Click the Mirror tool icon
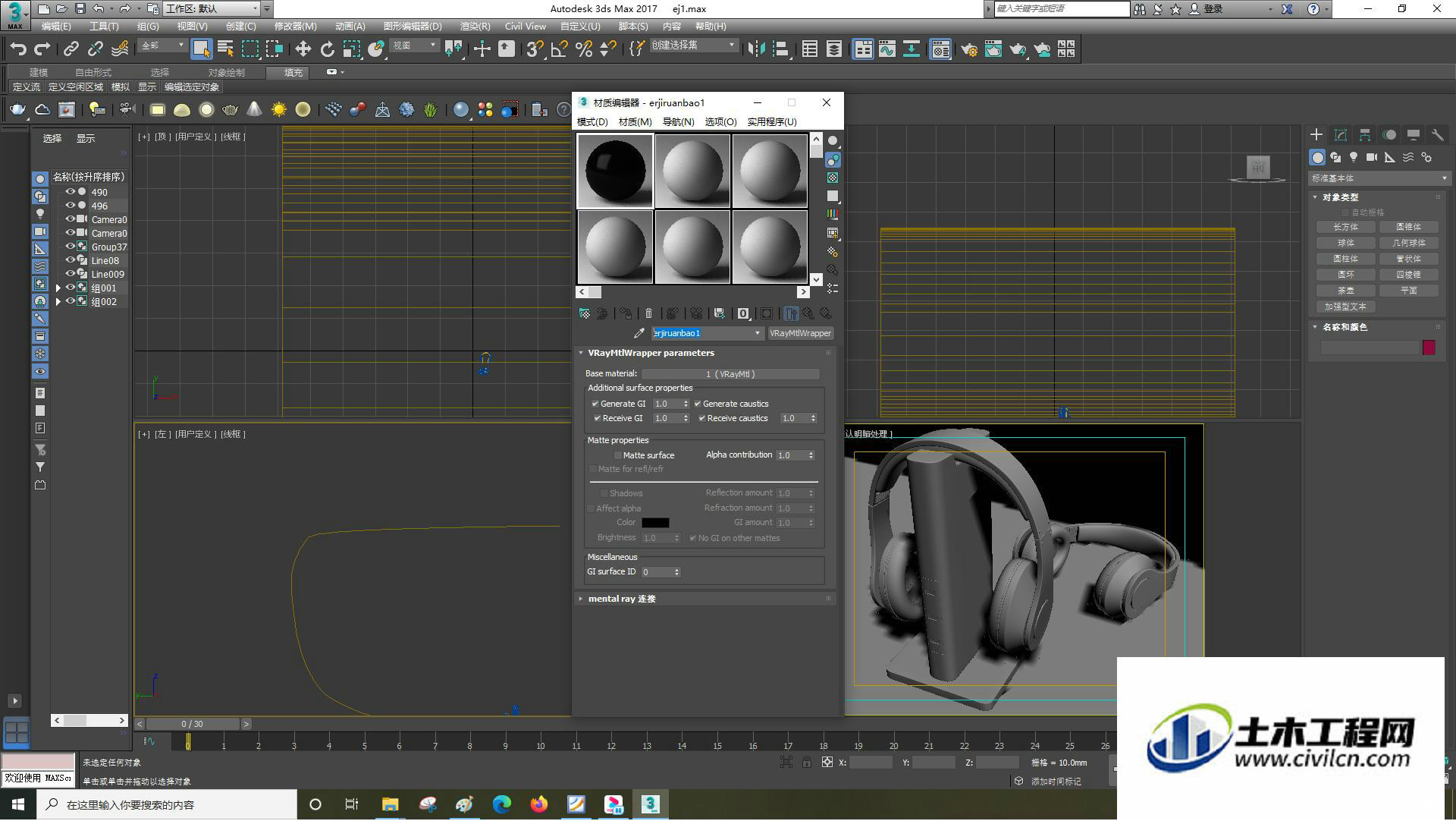This screenshot has width=1456, height=821. pyautogui.click(x=756, y=49)
